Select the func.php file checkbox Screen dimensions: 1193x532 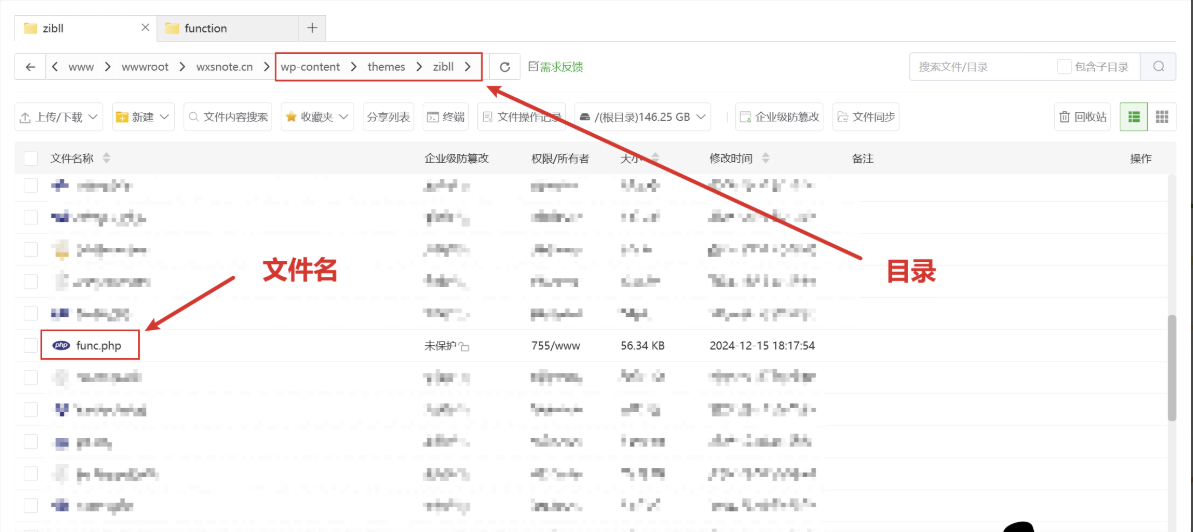31,346
